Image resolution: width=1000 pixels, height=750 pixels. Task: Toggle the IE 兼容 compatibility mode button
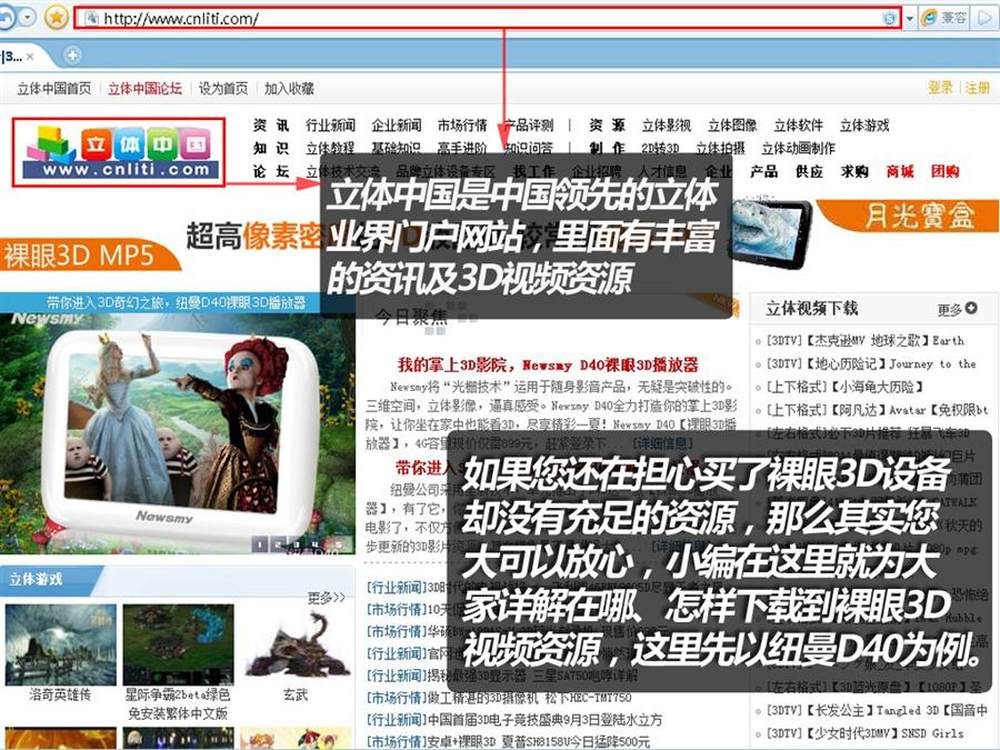(944, 18)
